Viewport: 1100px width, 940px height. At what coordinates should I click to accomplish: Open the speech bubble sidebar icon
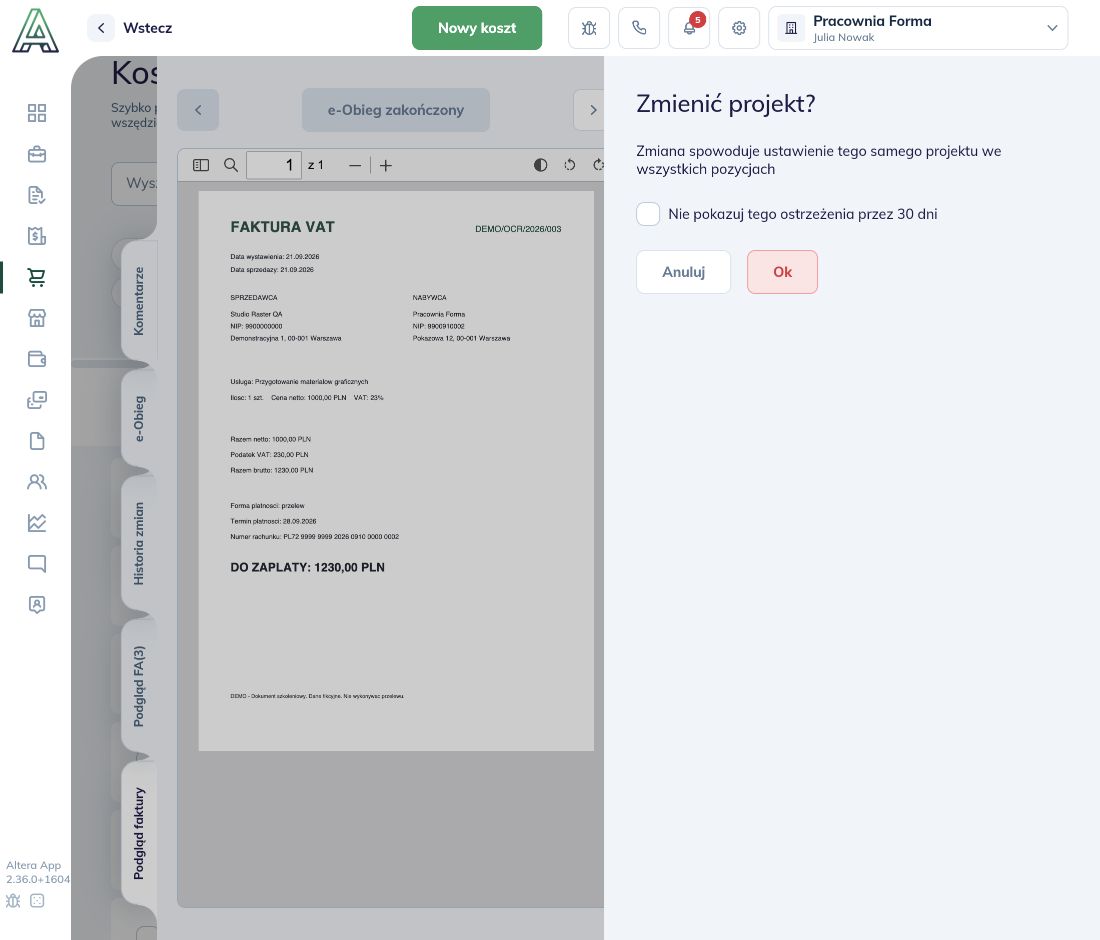click(36, 563)
